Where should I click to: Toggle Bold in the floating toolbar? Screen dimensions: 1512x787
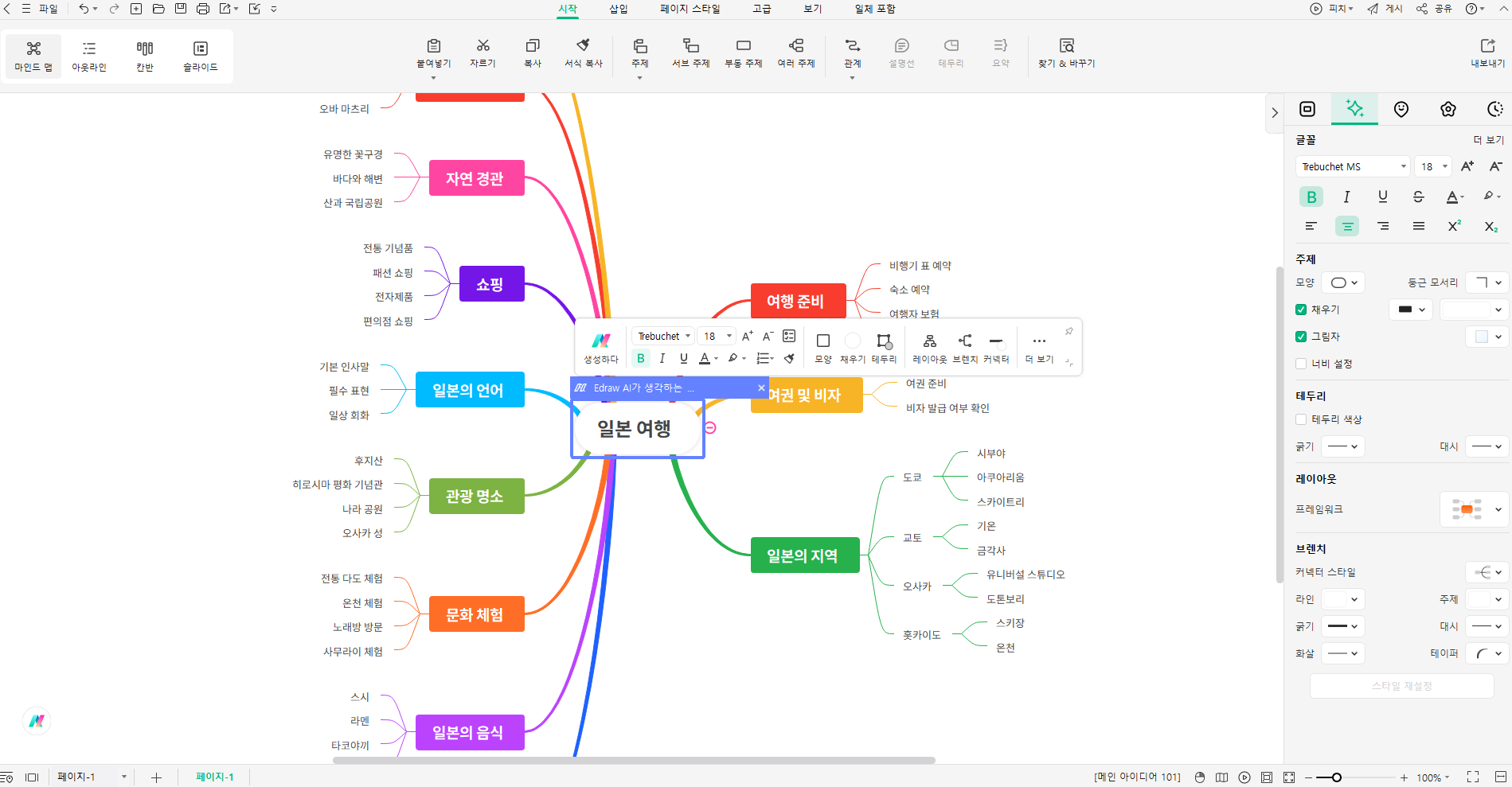[641, 359]
